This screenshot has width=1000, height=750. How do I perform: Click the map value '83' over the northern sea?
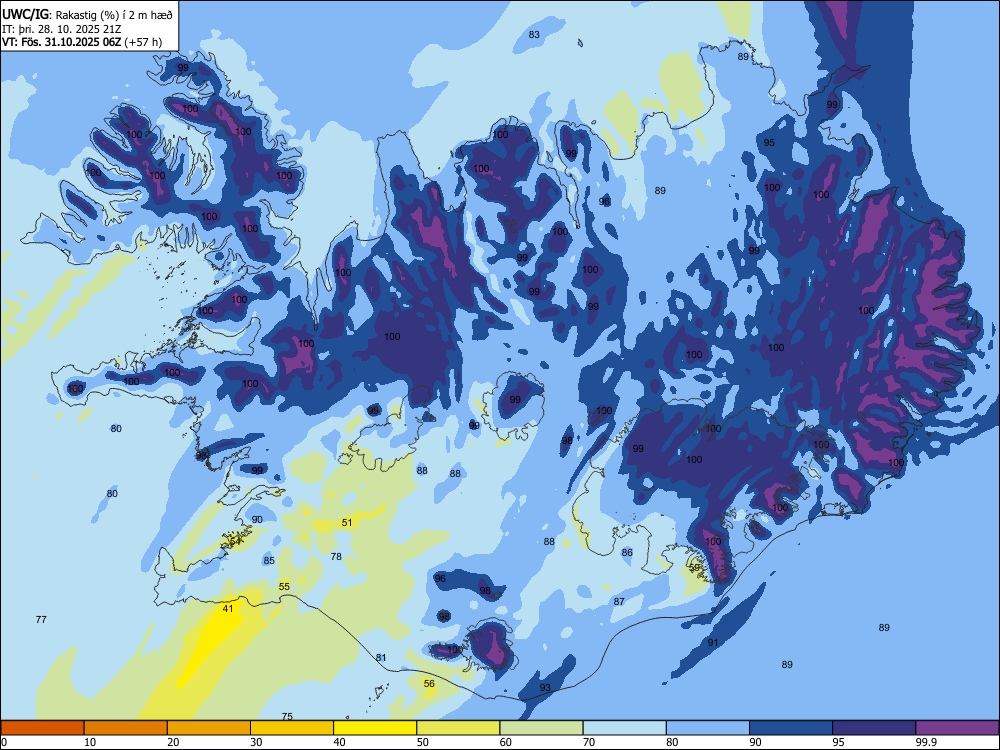tap(534, 34)
